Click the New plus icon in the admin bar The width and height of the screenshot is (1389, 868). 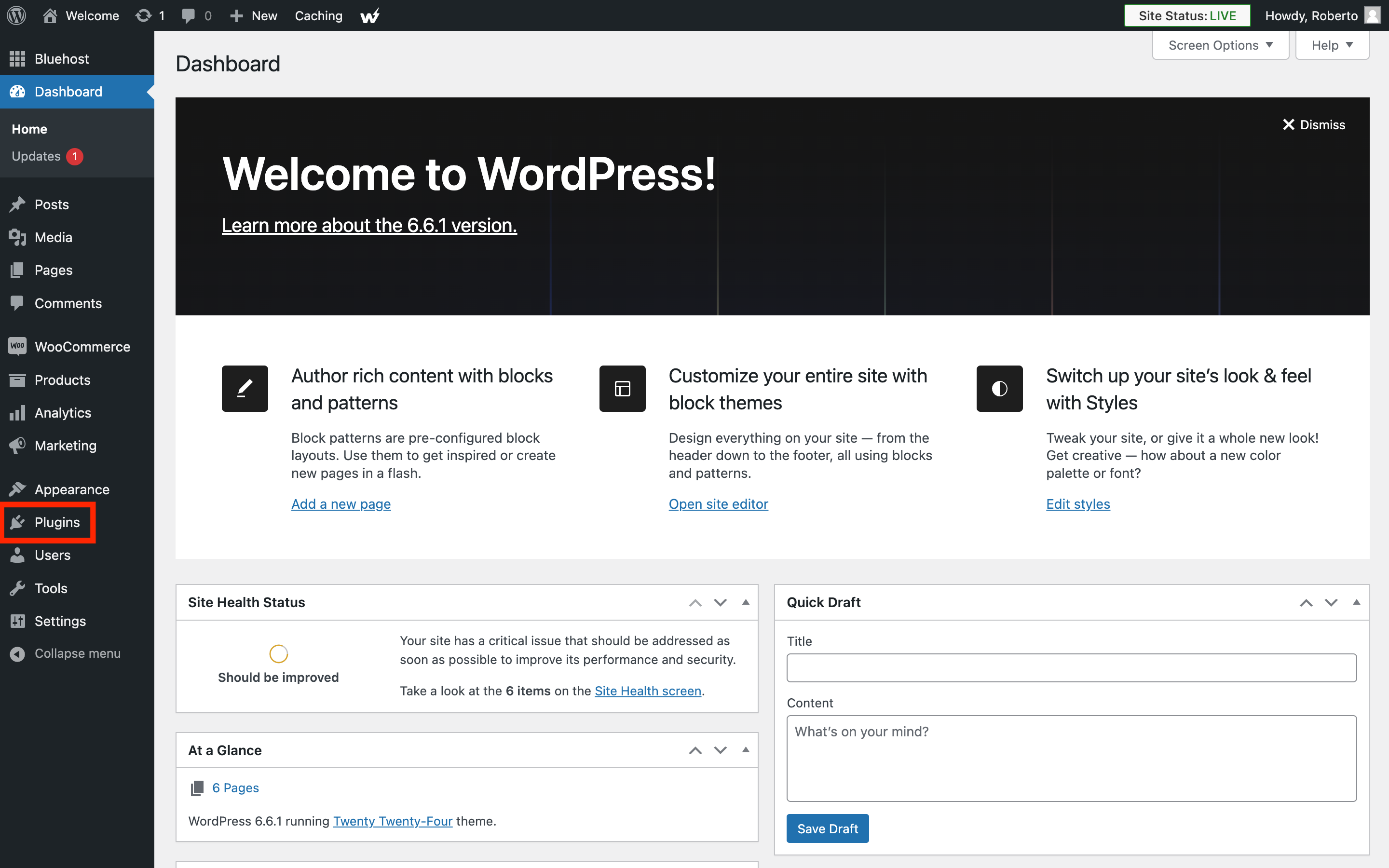236,16
